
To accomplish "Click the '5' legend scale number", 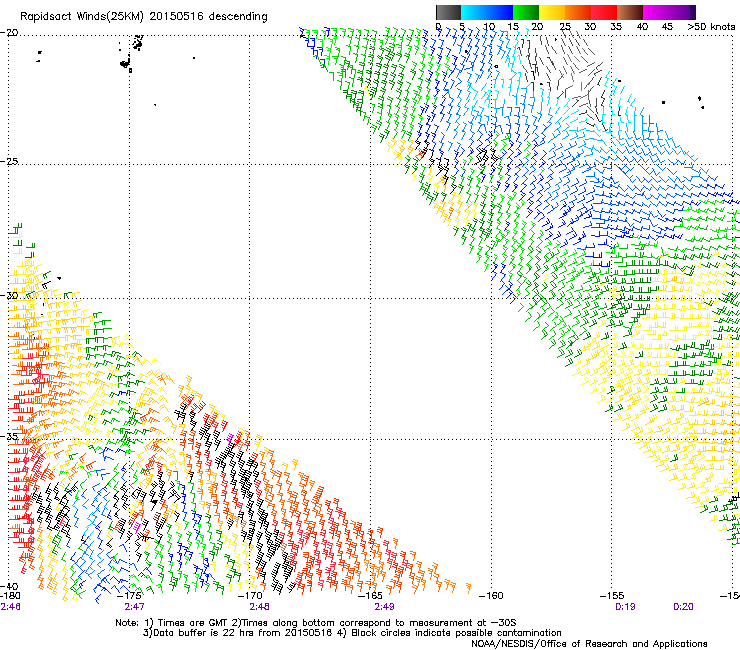I will [462, 27].
